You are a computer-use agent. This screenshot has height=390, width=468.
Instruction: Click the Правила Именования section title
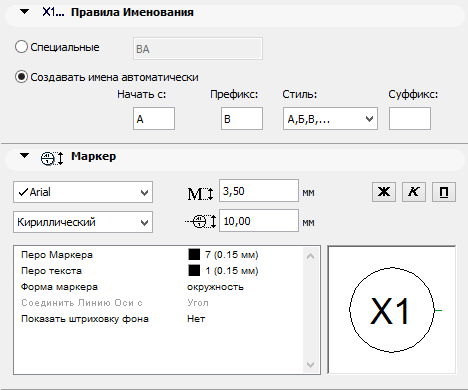[x=132, y=12]
